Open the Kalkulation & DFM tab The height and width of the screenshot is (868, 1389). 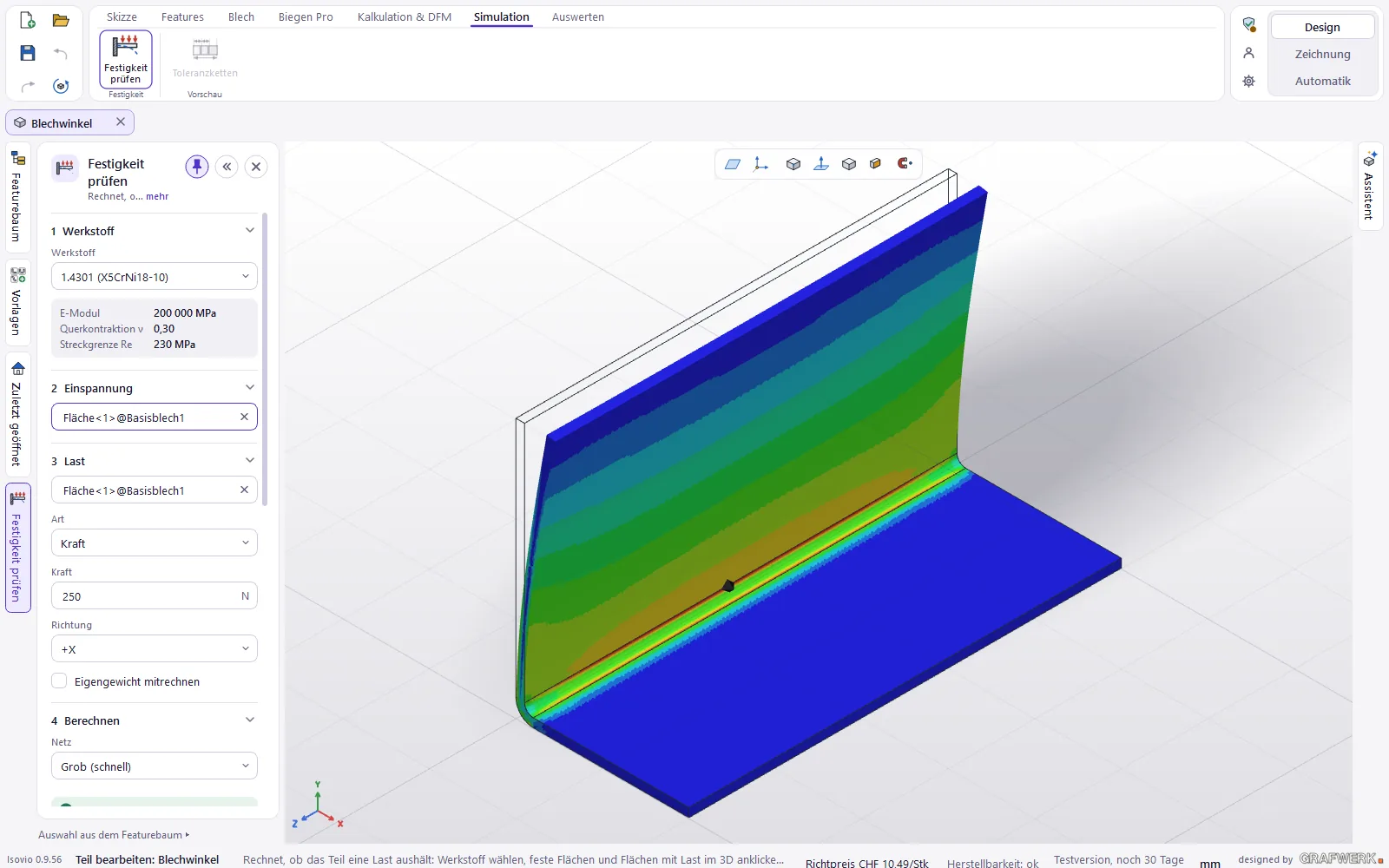click(x=405, y=17)
